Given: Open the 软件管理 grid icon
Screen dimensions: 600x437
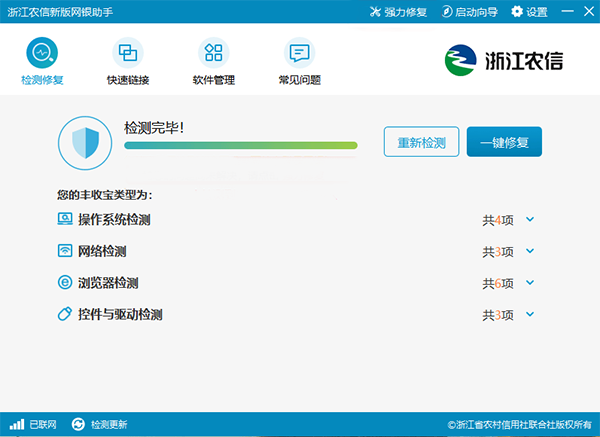Looking at the screenshot, I should 214,52.
